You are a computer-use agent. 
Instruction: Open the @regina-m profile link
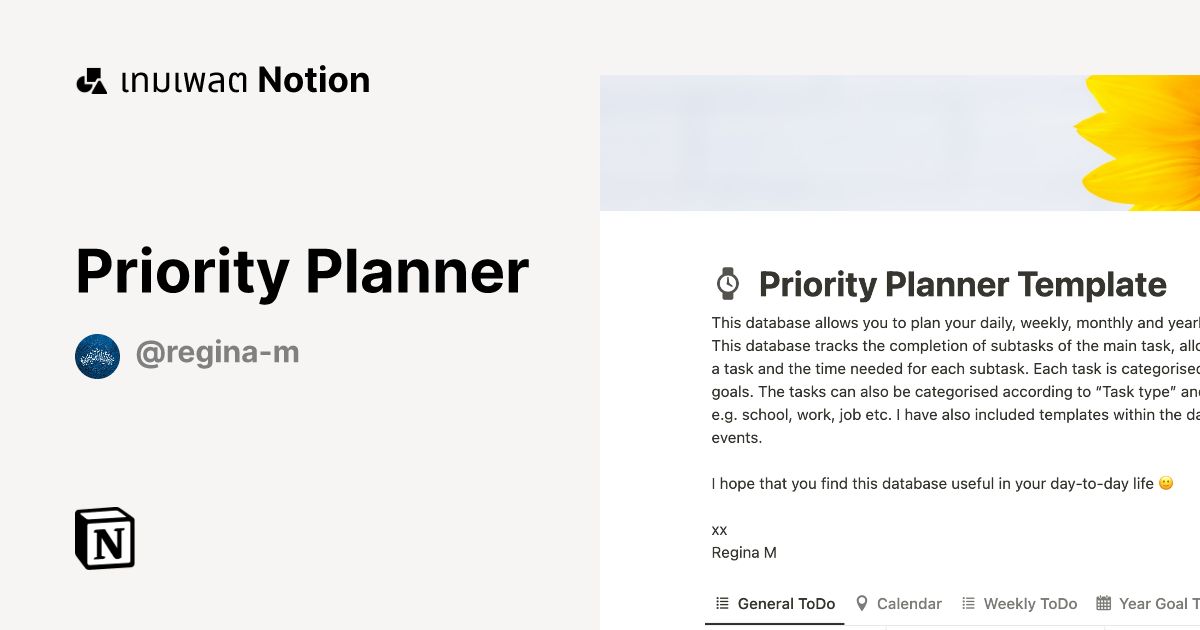coord(218,353)
